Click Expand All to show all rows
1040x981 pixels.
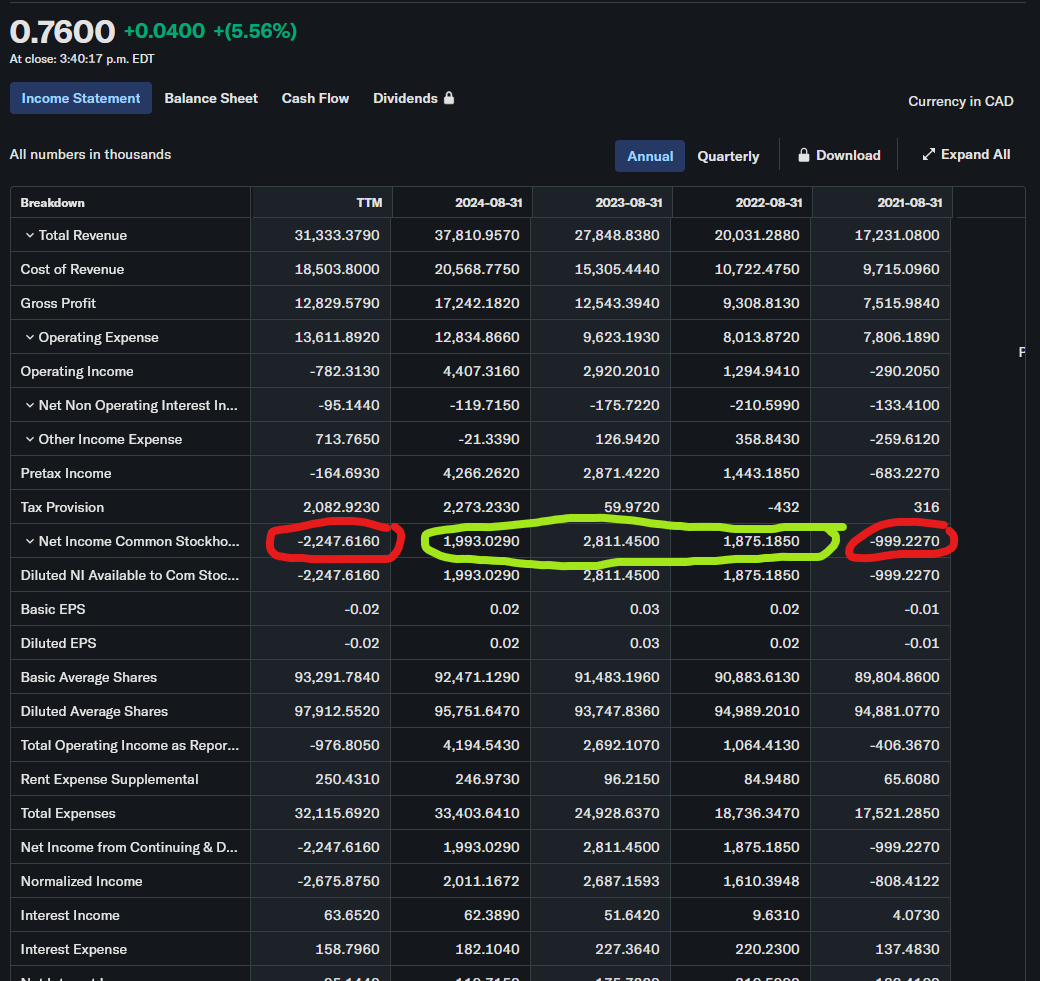[x=975, y=154]
